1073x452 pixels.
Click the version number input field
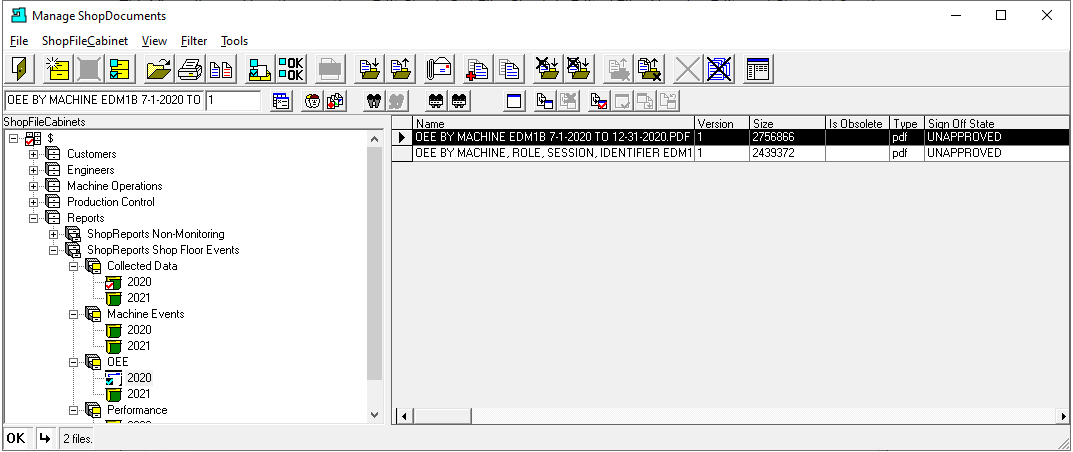coord(233,101)
